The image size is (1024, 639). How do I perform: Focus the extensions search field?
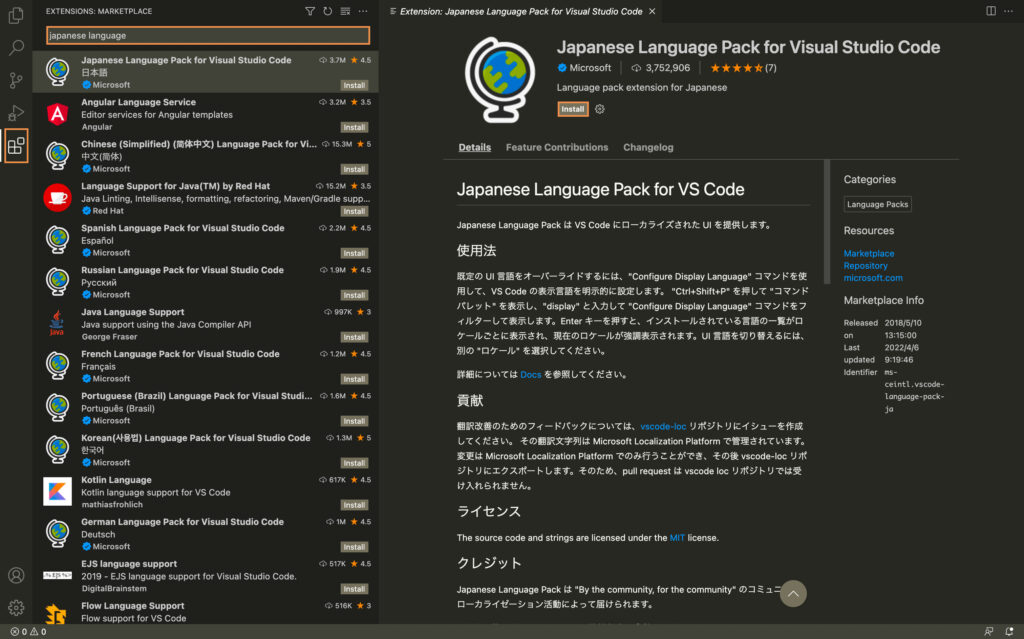tap(208, 35)
